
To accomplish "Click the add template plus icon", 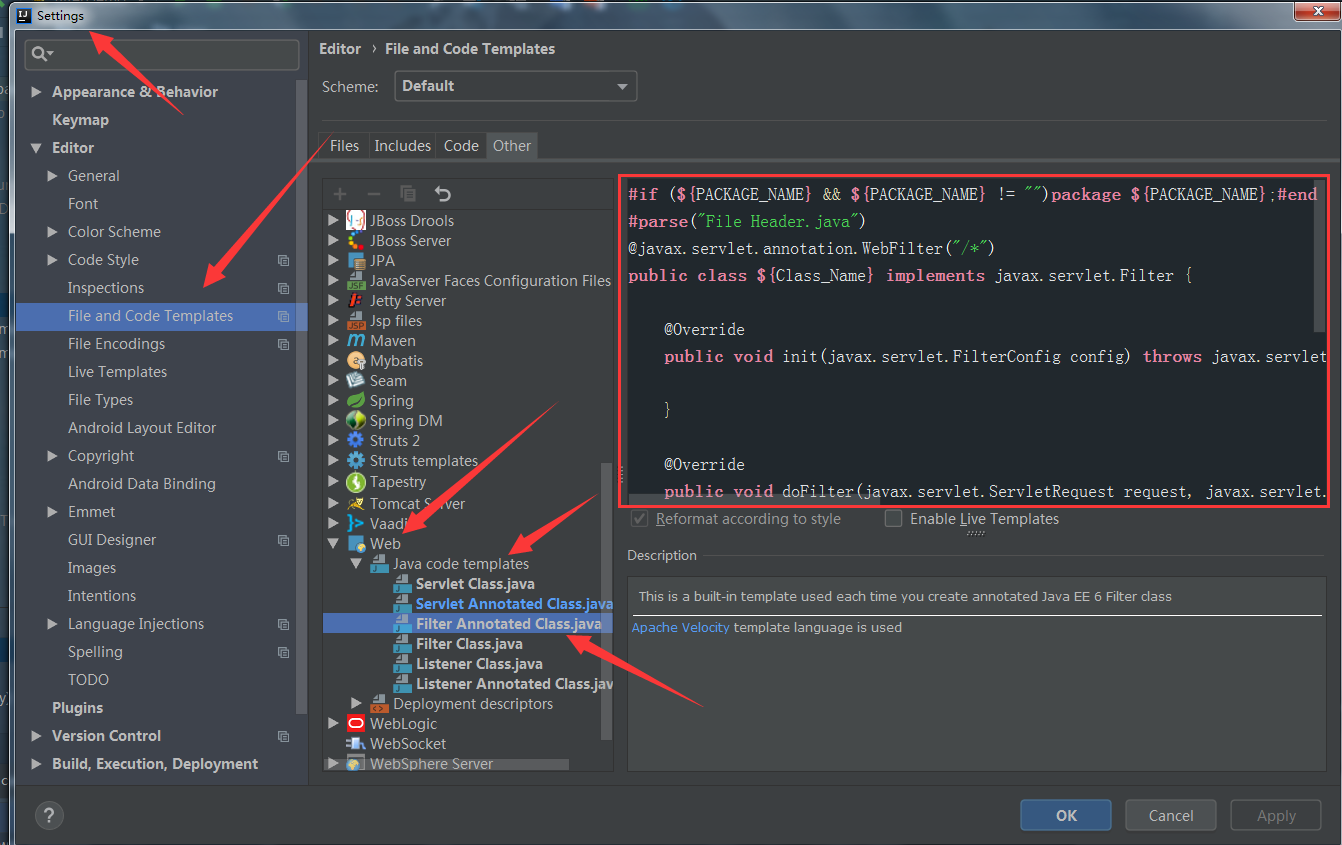I will pos(340,194).
